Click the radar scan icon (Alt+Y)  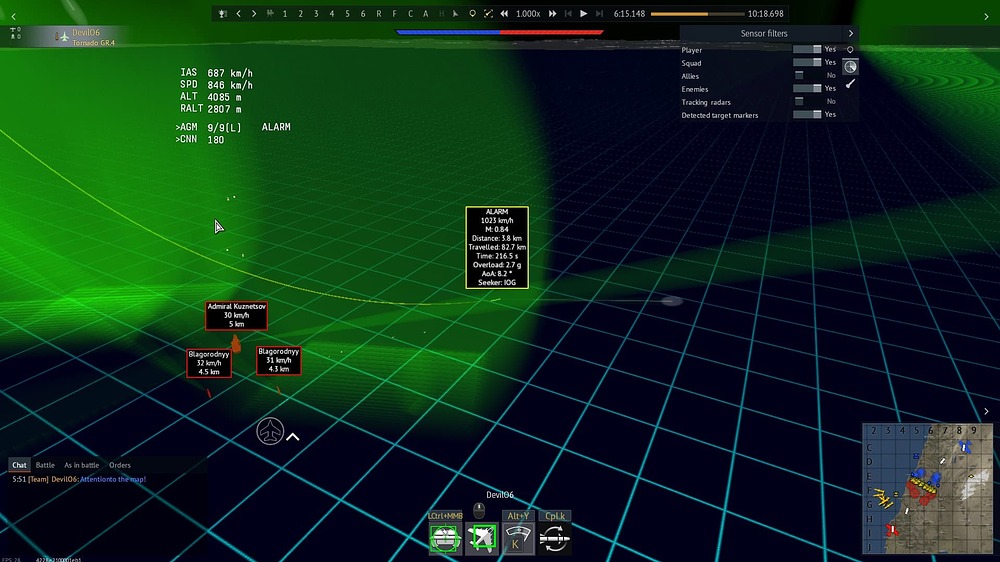click(x=518, y=539)
